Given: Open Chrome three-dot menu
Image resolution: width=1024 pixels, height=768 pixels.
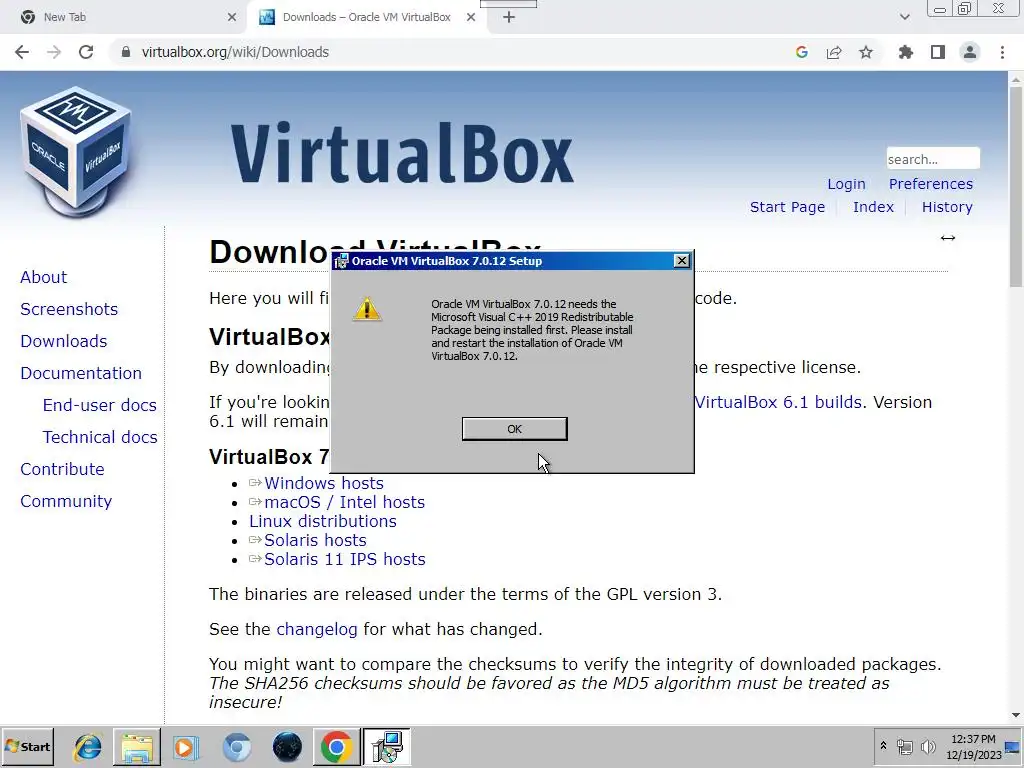Looking at the screenshot, I should point(1002,52).
